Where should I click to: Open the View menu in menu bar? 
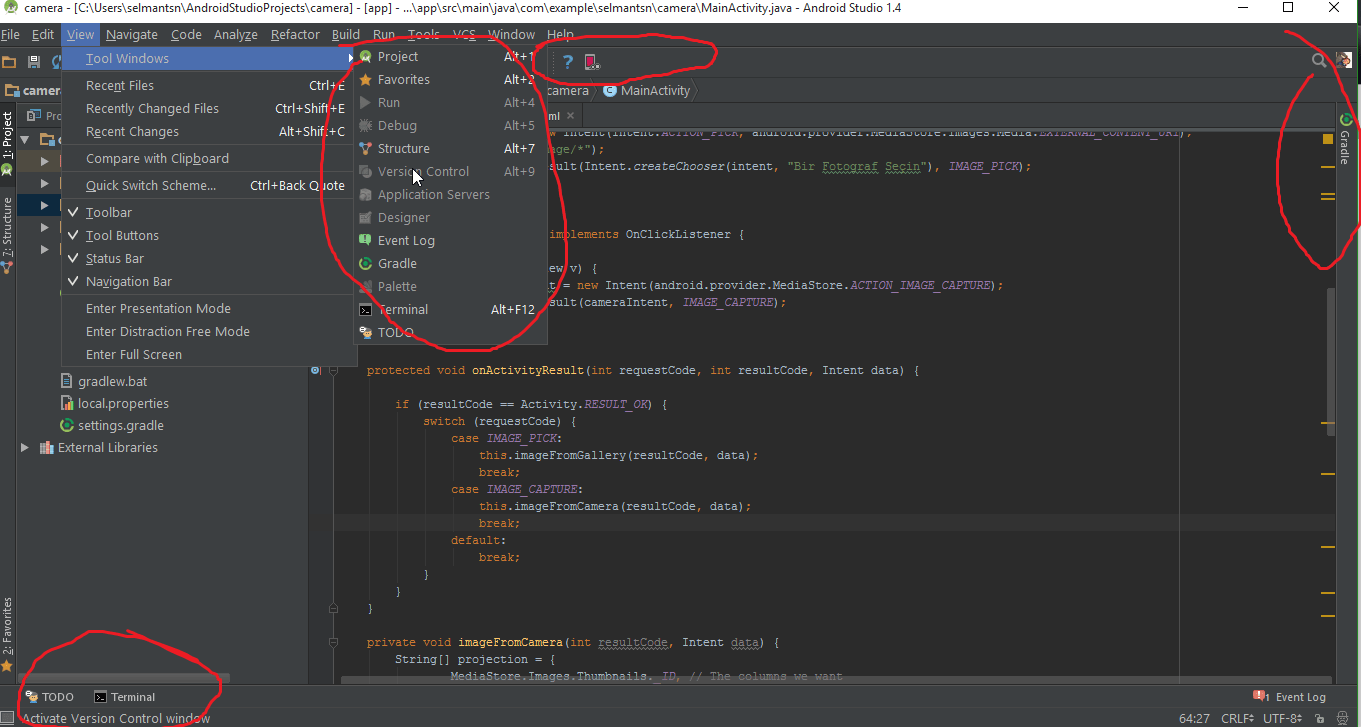click(81, 34)
